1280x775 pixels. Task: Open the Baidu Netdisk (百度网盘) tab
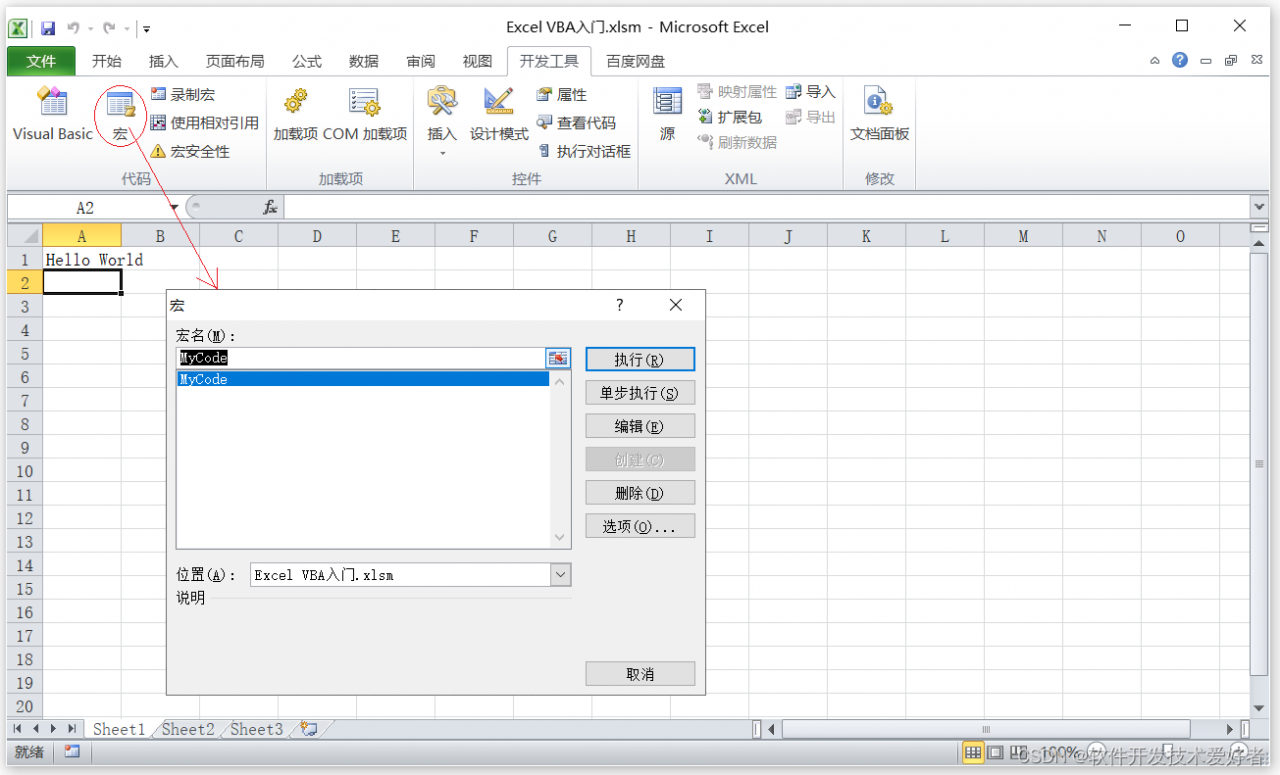(636, 61)
